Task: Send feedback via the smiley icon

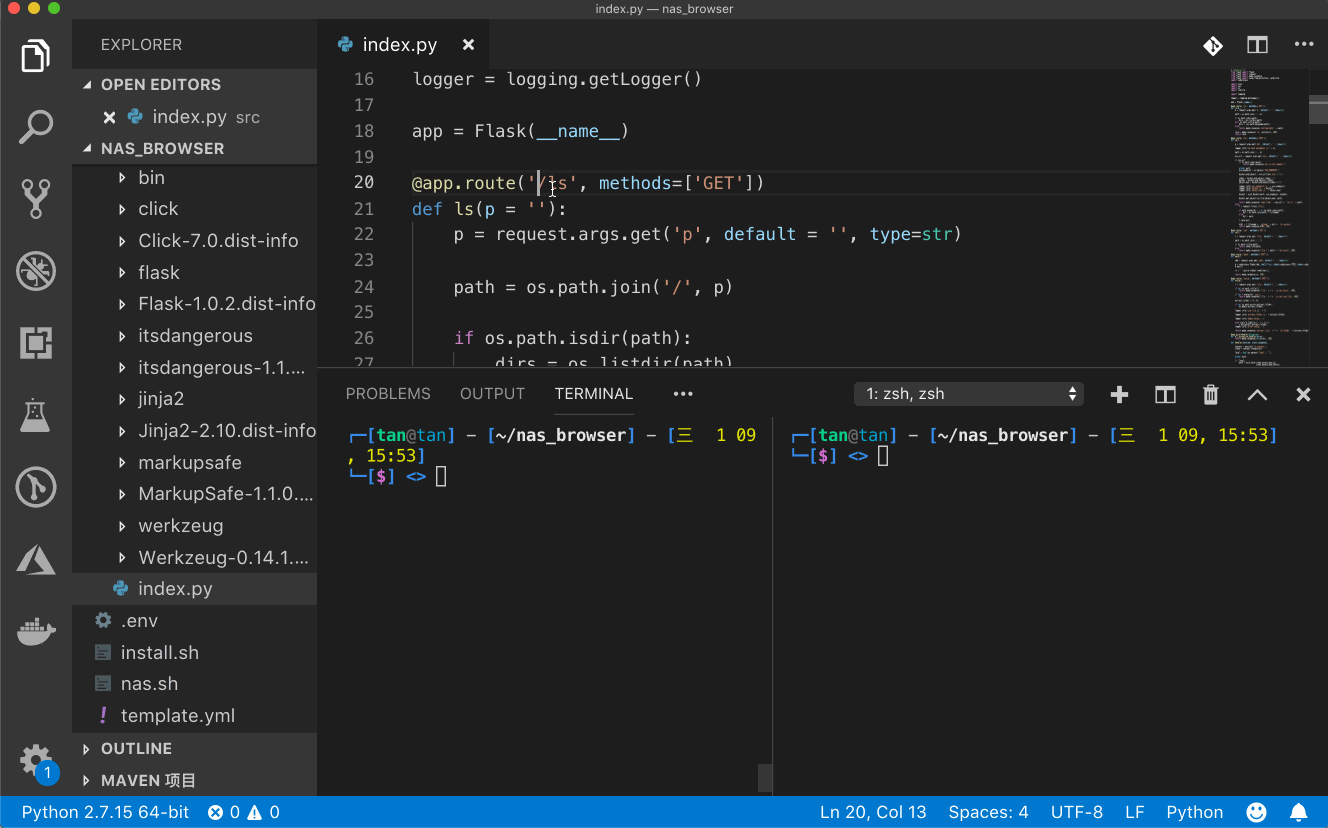Action: (1257, 812)
